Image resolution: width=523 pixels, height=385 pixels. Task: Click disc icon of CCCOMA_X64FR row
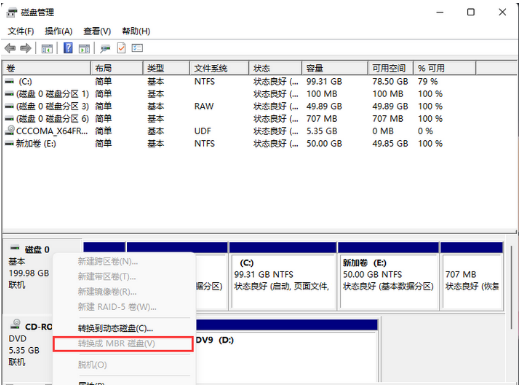coord(10,130)
